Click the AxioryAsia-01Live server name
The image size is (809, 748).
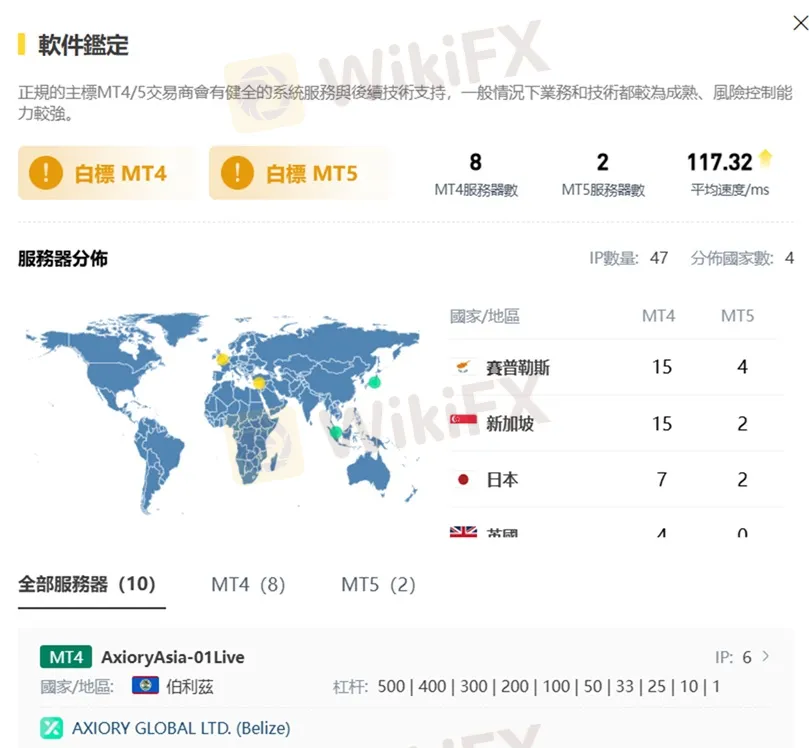[173, 657]
